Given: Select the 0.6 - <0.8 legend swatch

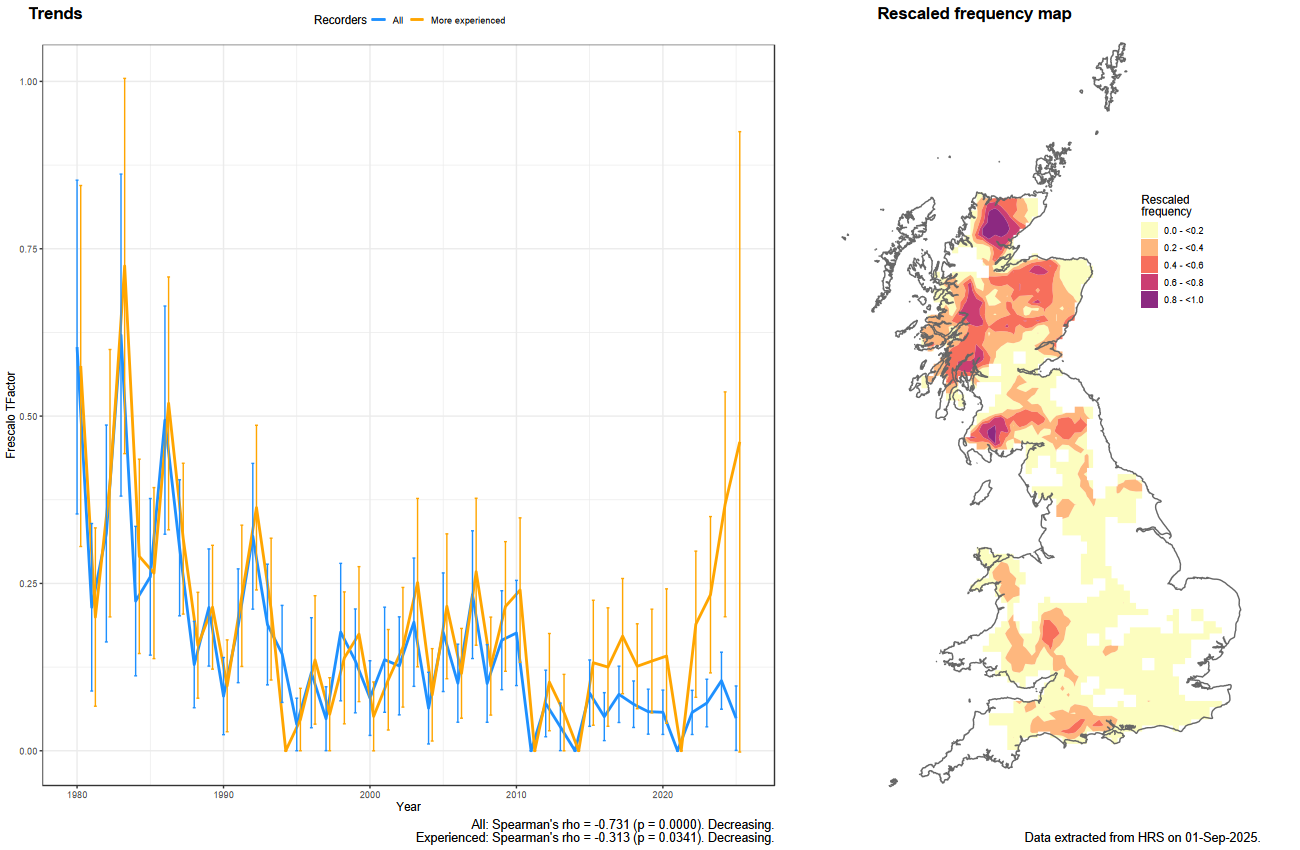Looking at the screenshot, I should (x=1150, y=282).
